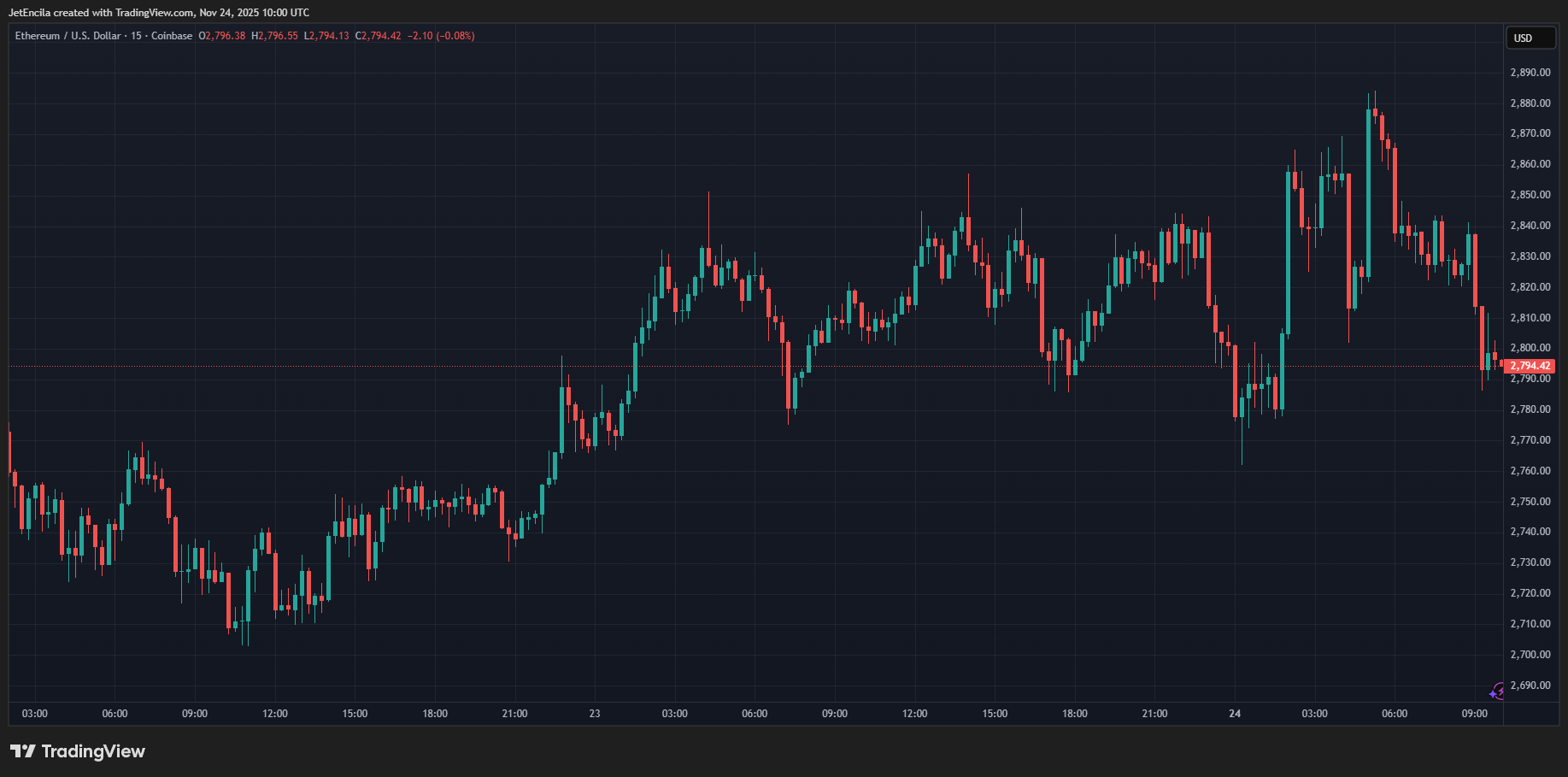Click the close value C2,794.42 in the legend
Image resolution: width=1568 pixels, height=777 pixels.
[378, 36]
